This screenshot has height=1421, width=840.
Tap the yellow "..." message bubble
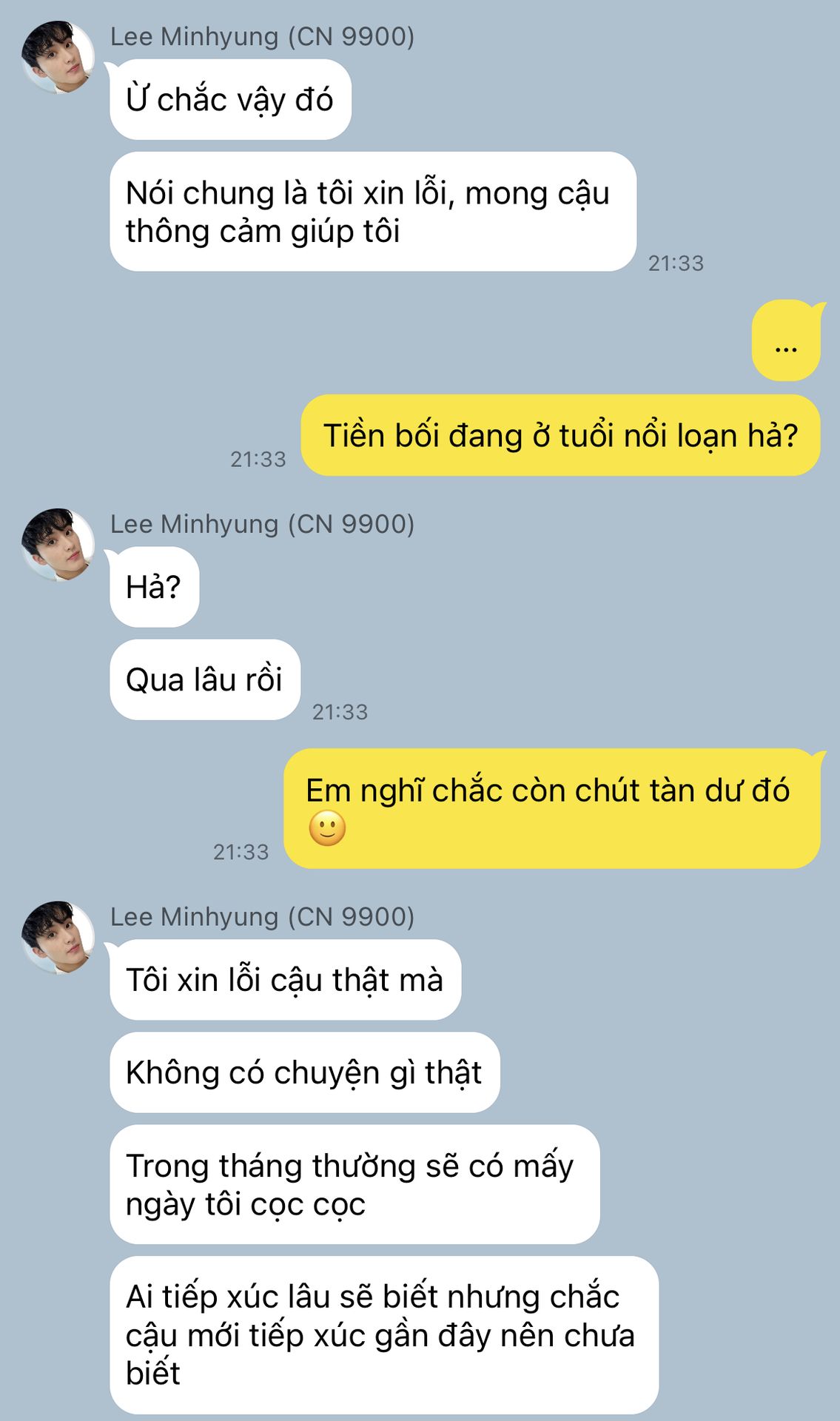tap(786, 340)
